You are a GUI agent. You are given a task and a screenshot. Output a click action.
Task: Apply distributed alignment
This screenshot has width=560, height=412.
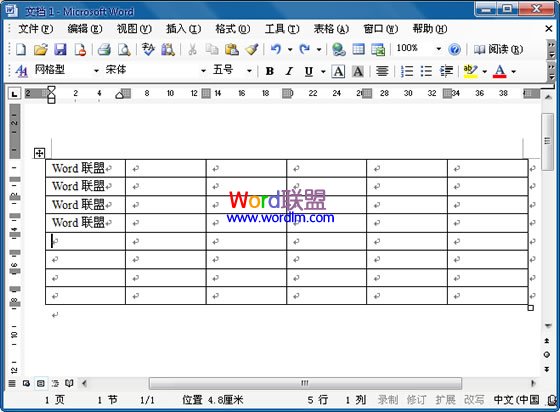[382, 71]
